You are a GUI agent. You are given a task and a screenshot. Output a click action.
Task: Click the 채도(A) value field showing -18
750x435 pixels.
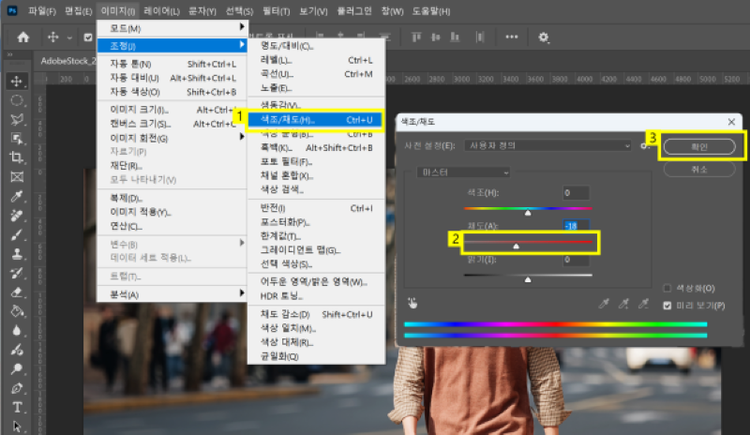575,225
